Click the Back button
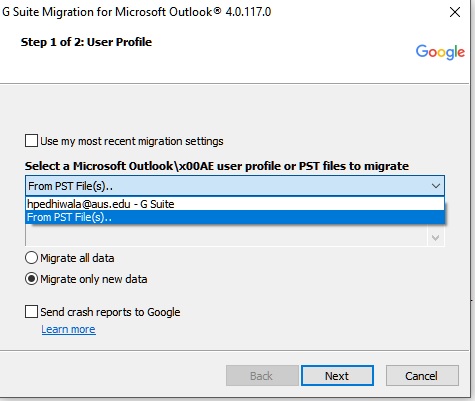475x401 pixels. 262,376
